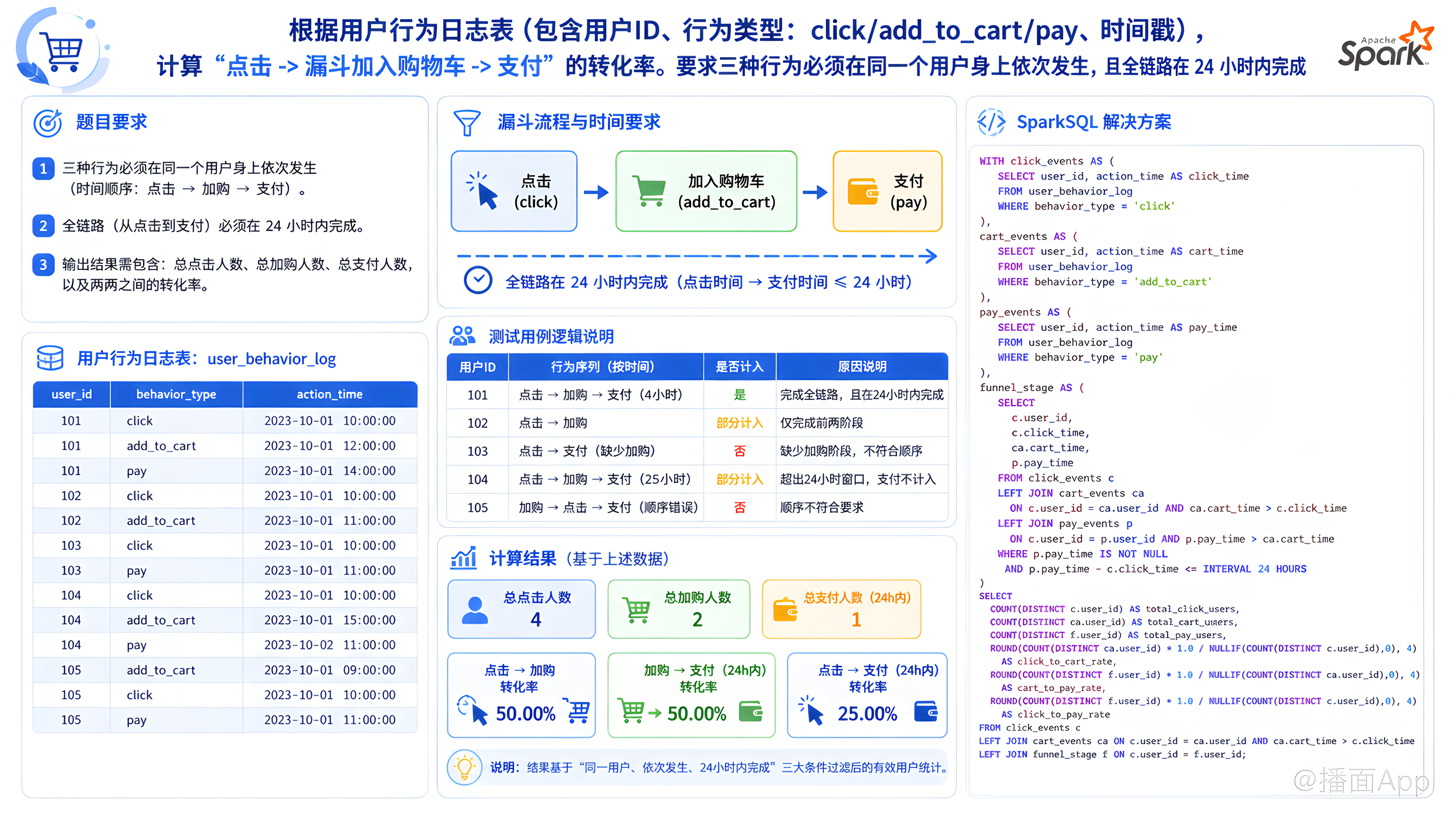
Task: Click 部分计入 in user 102 row
Action: tap(740, 423)
